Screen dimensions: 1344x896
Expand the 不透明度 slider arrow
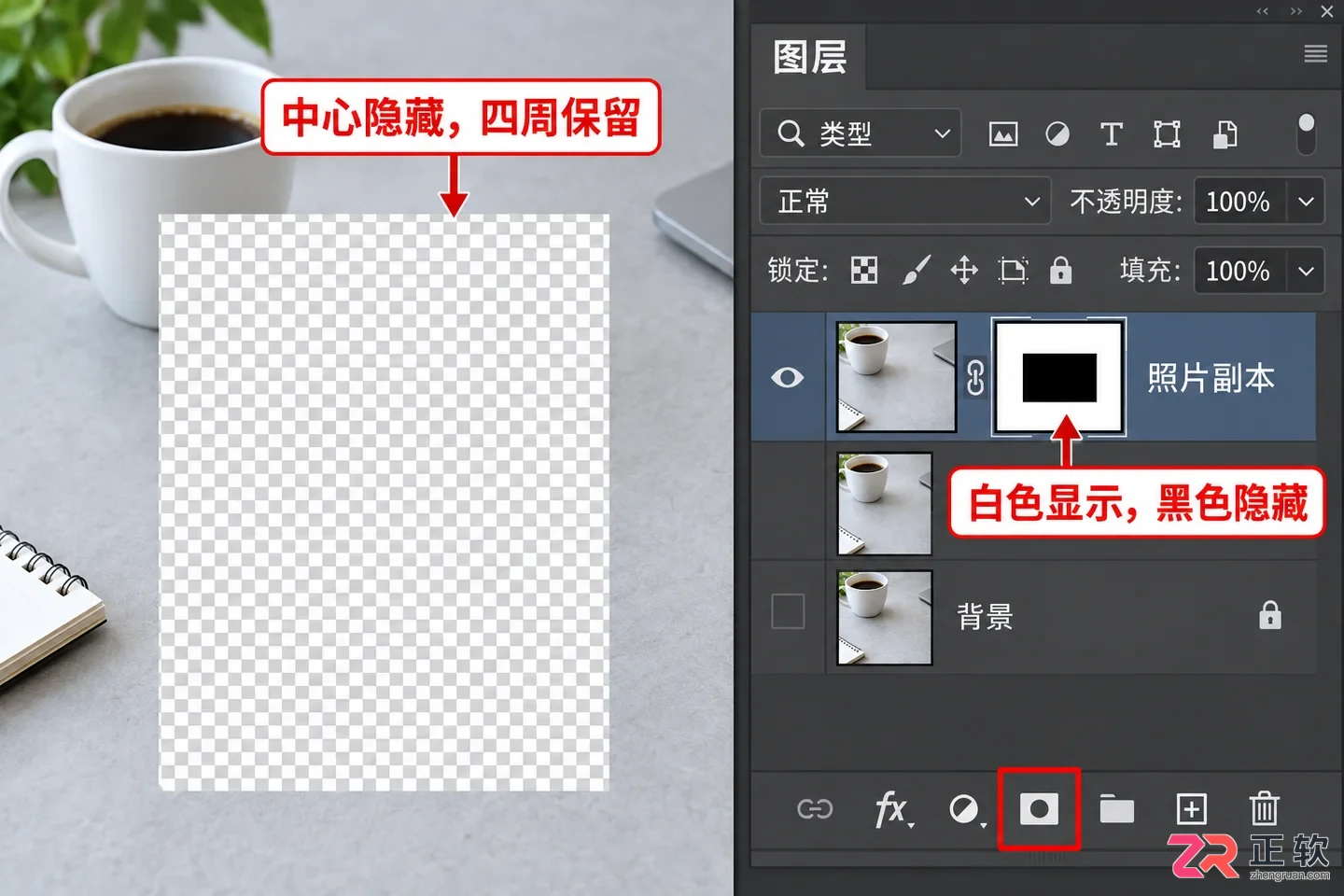point(1307,202)
